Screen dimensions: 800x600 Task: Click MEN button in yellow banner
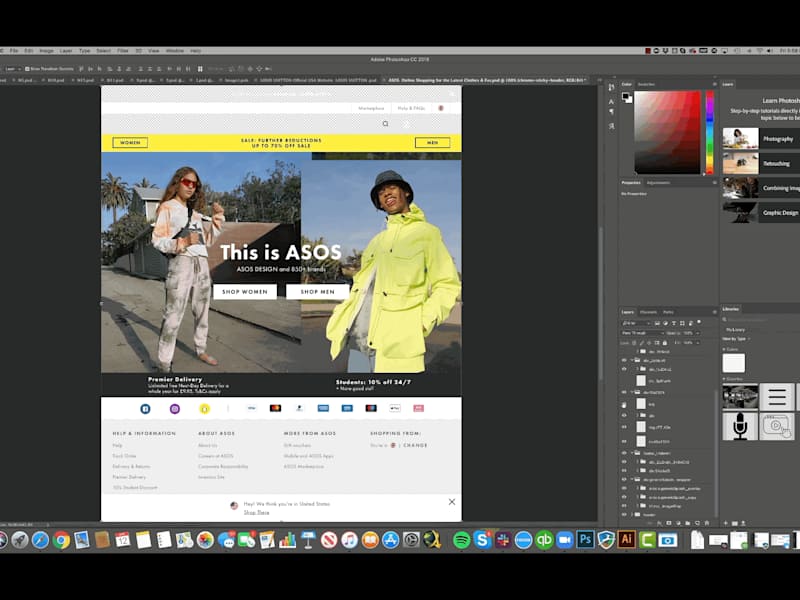432,142
